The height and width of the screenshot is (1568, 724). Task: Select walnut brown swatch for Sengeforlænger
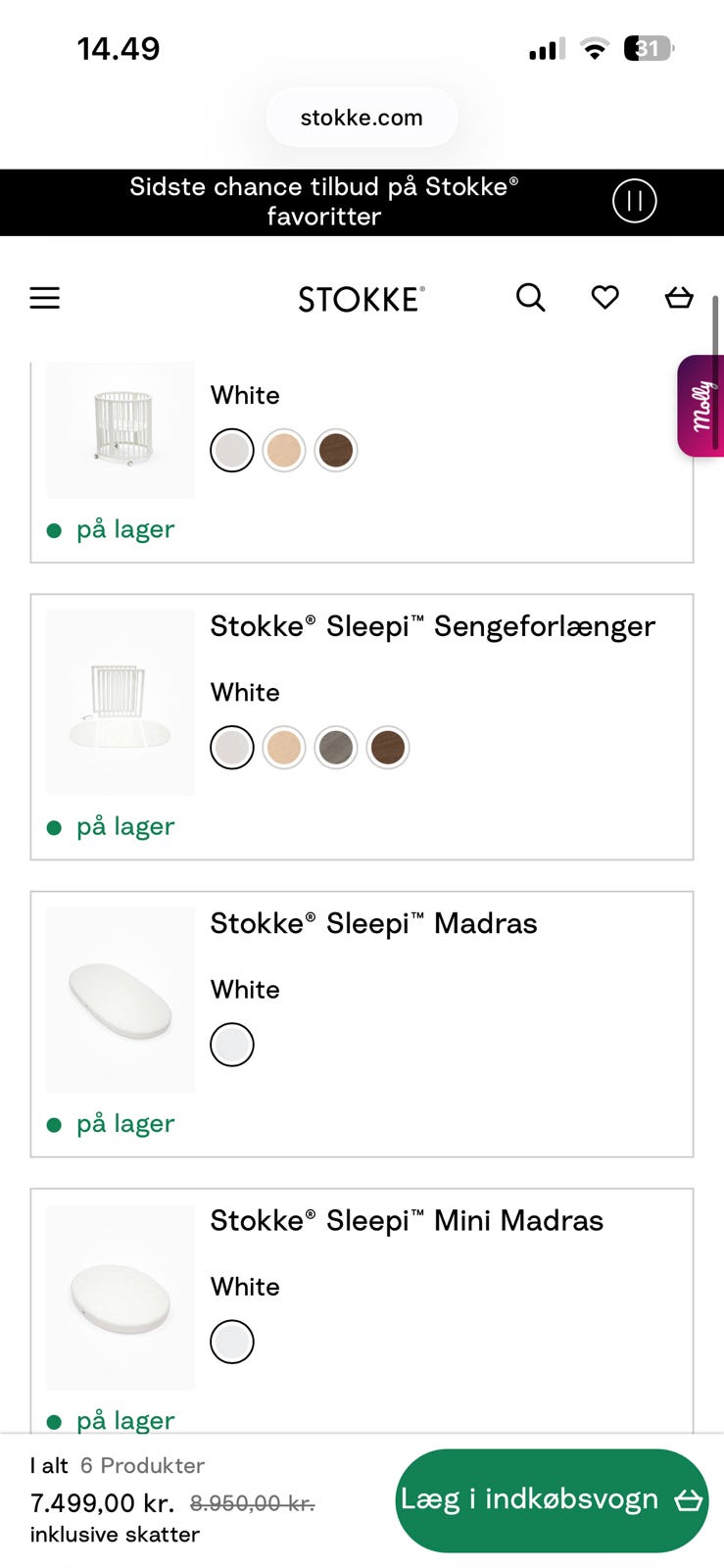coord(388,748)
